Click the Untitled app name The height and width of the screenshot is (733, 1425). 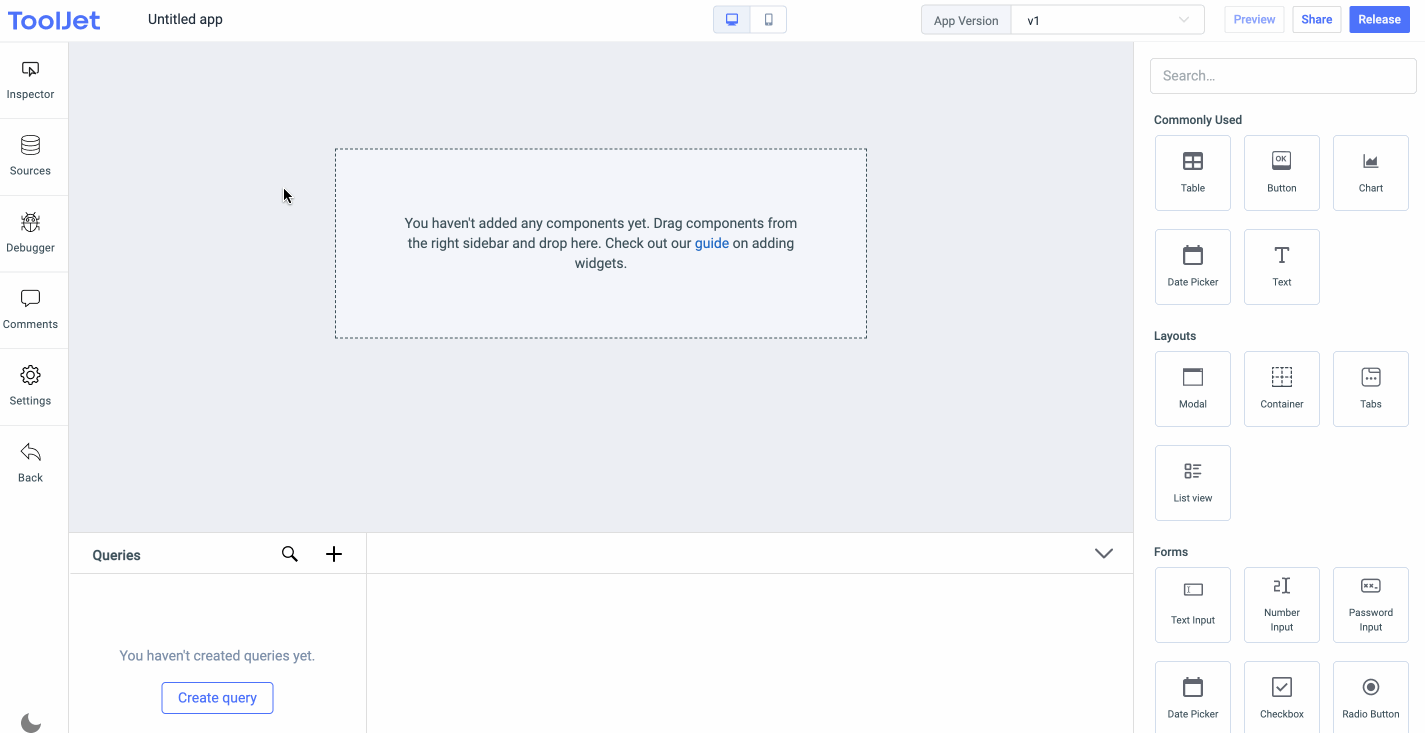click(185, 20)
